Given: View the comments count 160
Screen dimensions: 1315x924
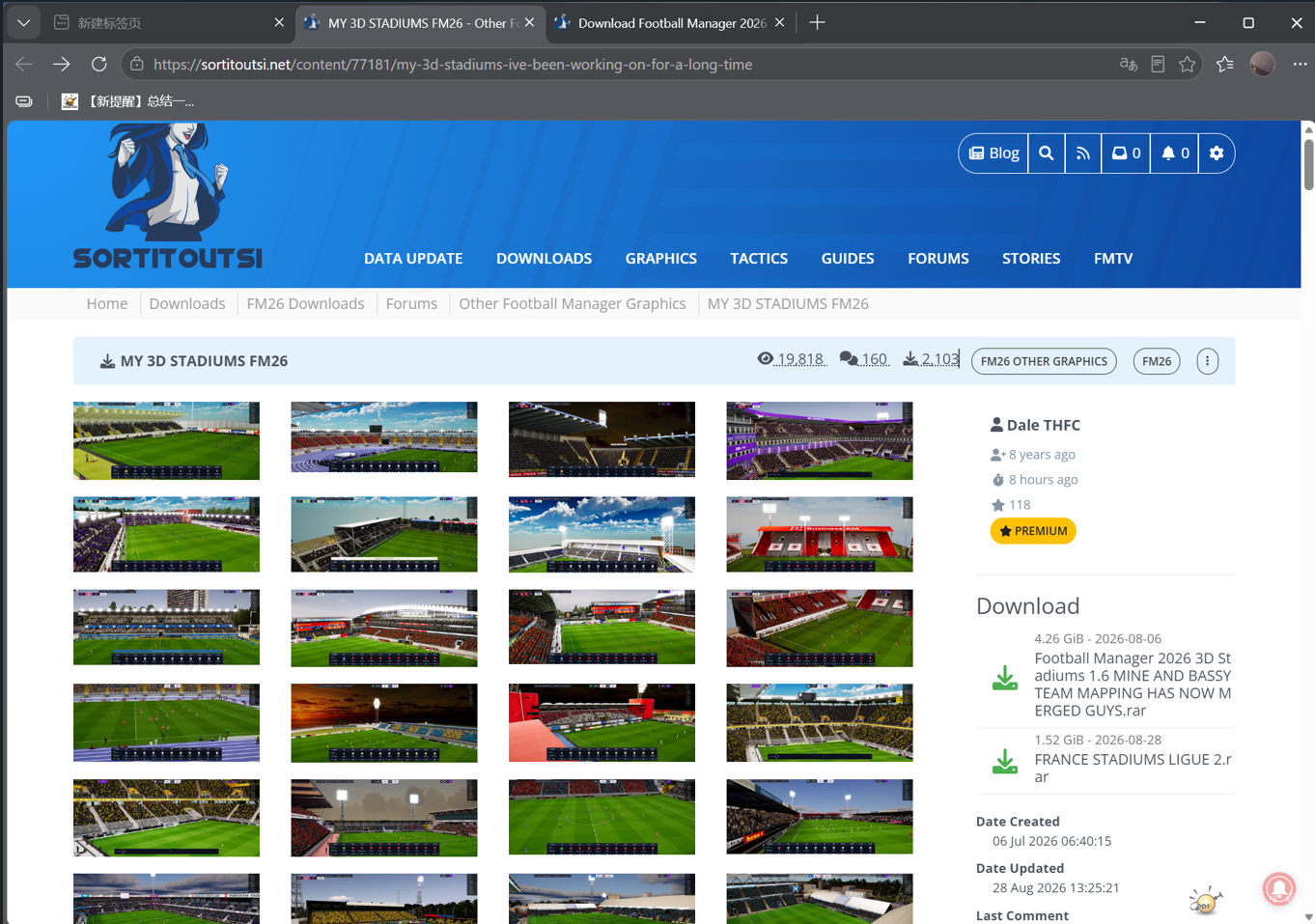Looking at the screenshot, I should (x=864, y=359).
